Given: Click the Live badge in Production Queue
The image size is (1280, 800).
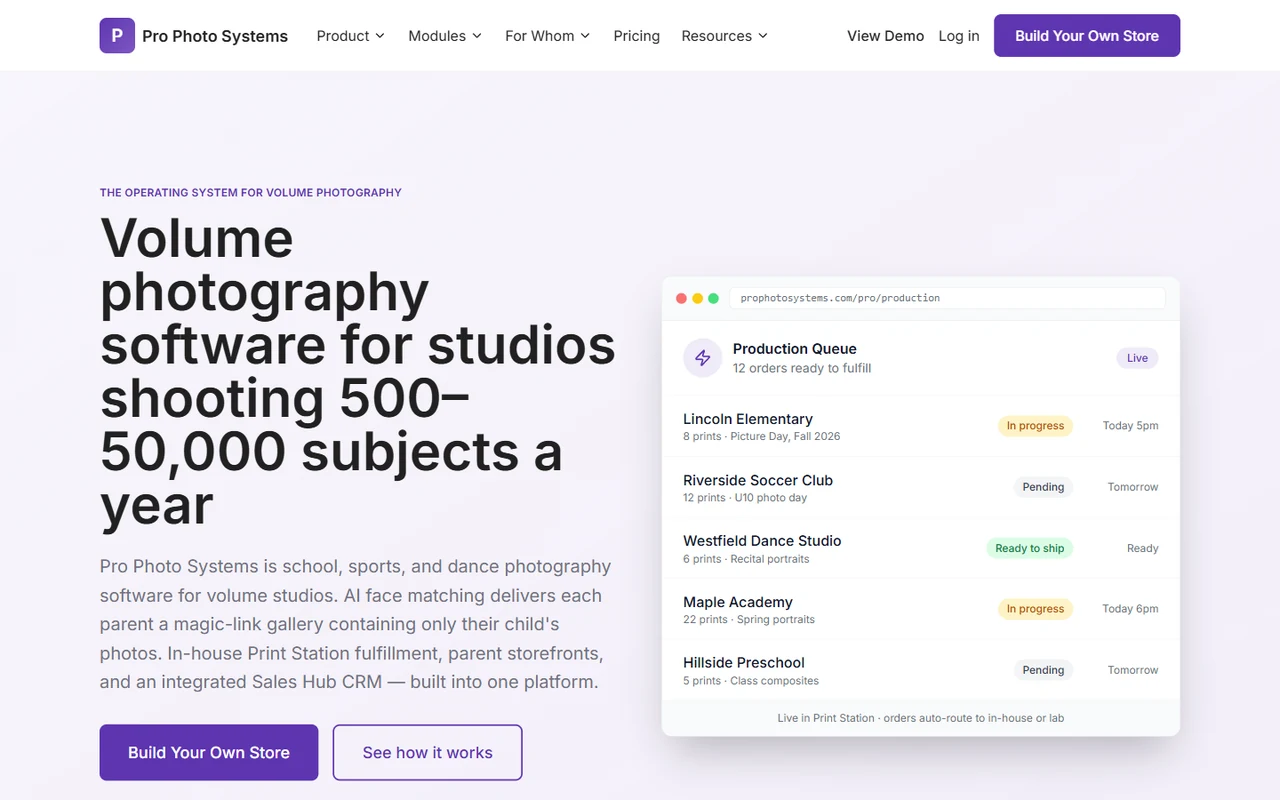Looking at the screenshot, I should (1138, 358).
